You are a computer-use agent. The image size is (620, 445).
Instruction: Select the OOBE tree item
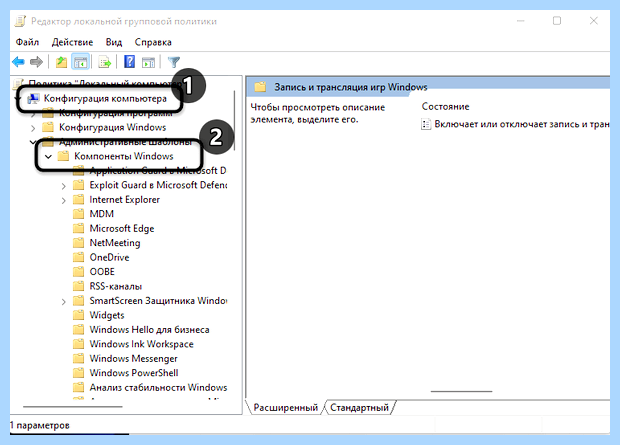[102, 272]
